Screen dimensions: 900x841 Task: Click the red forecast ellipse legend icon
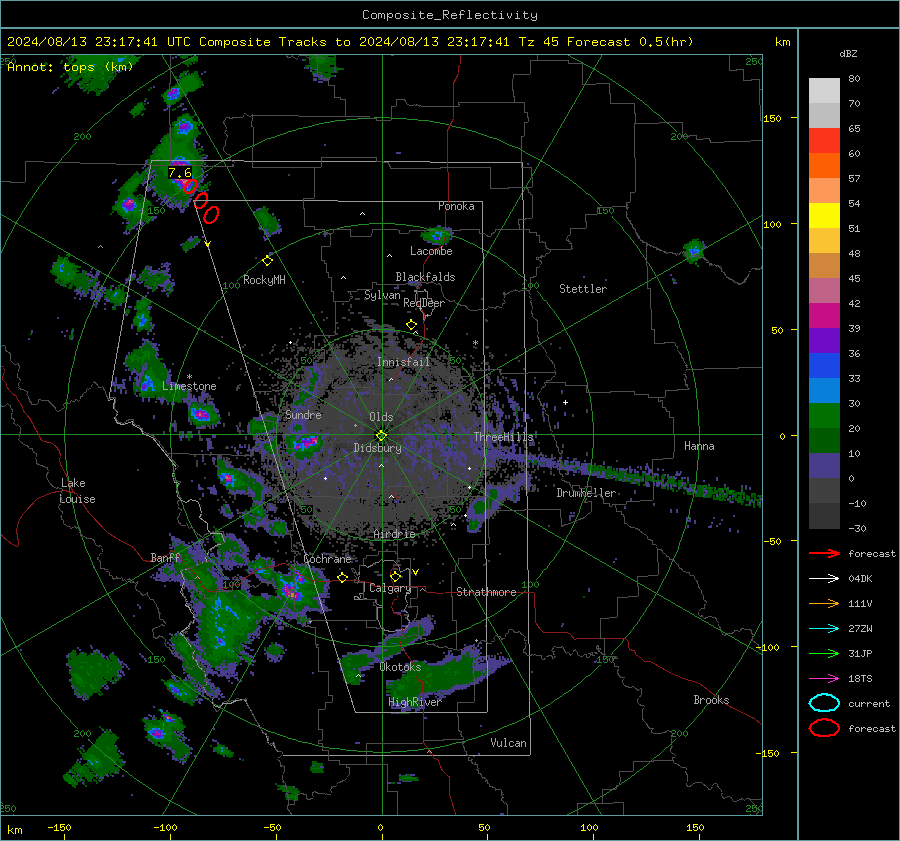[824, 728]
